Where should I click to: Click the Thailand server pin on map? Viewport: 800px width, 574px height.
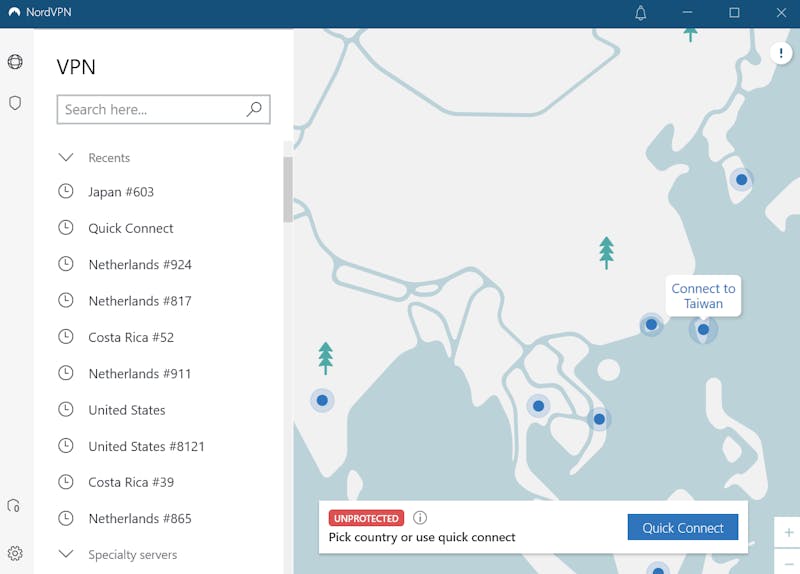pyautogui.click(x=538, y=406)
